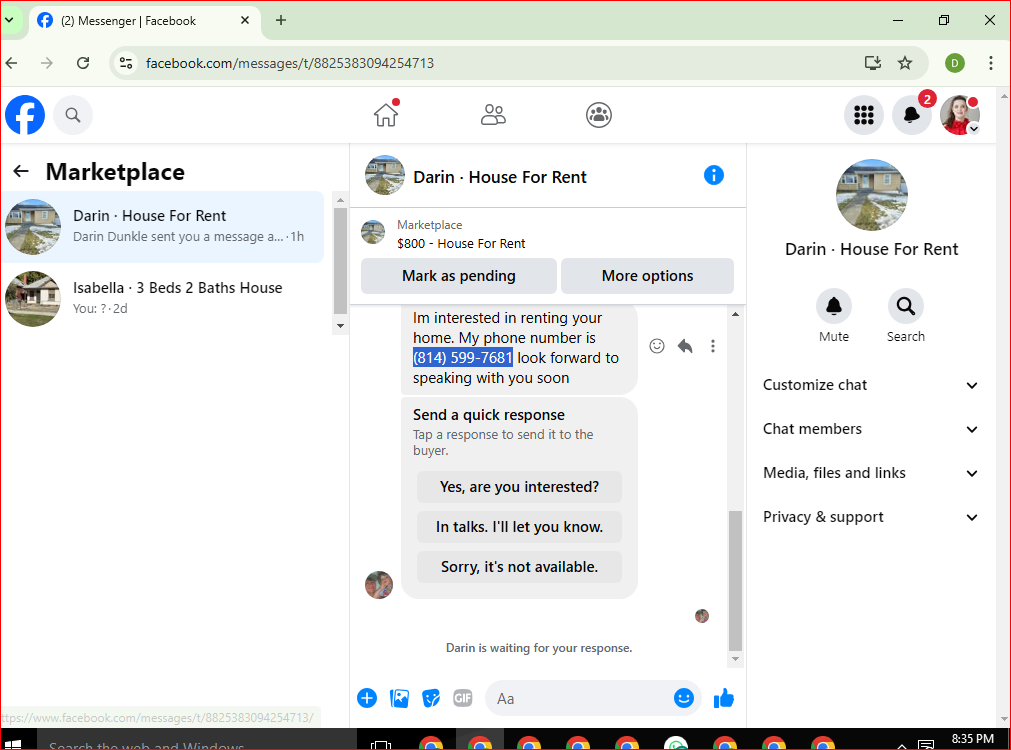The height and width of the screenshot is (750, 1011).
Task: View site information icon in address bar
Action: tap(126, 63)
